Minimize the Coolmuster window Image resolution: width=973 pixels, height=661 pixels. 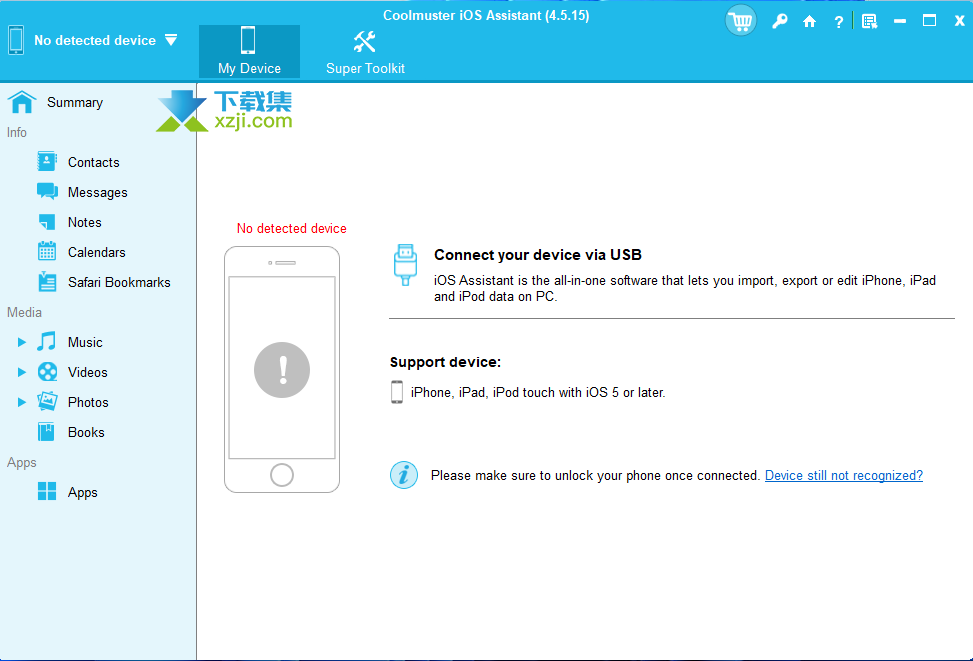[900, 21]
